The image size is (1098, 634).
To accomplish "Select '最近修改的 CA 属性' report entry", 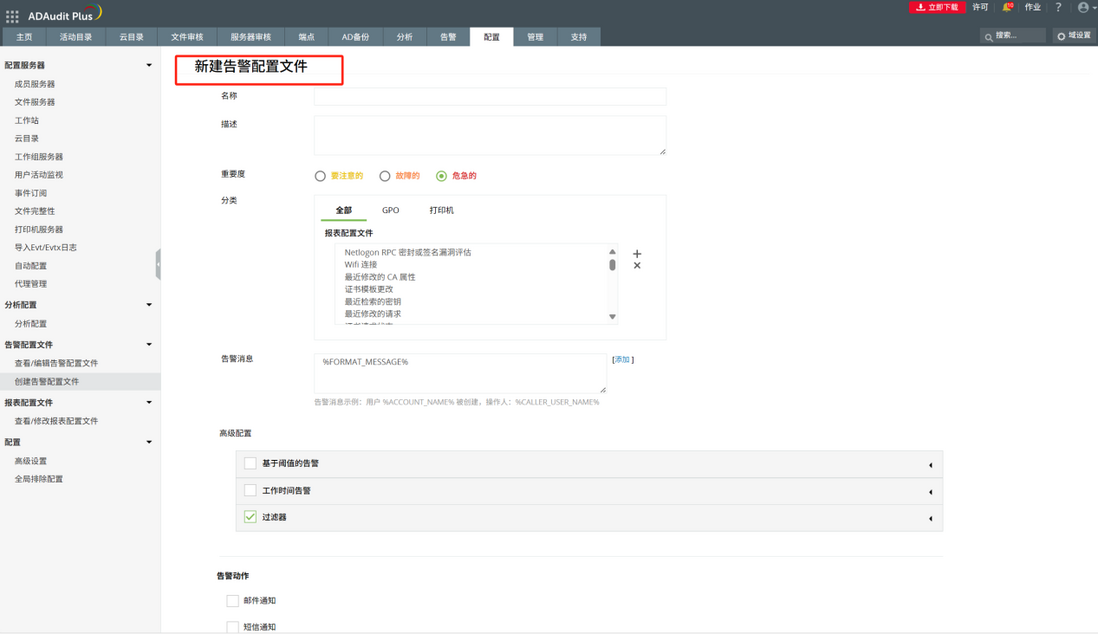I will pyautogui.click(x=380, y=277).
